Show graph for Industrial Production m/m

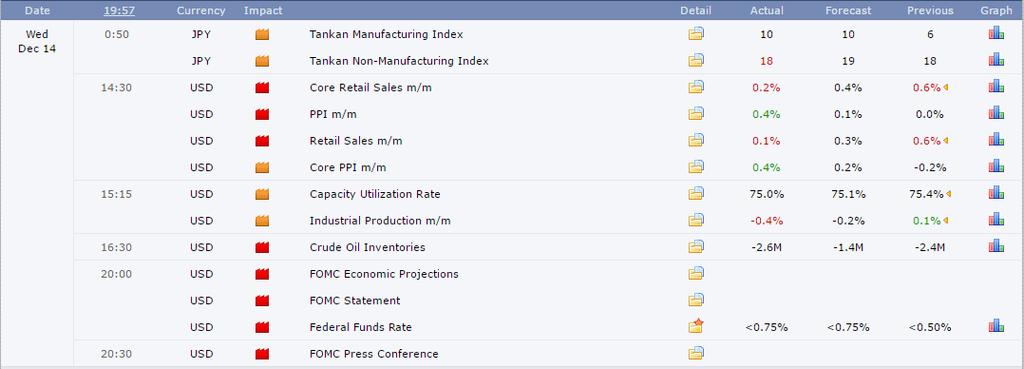[995, 219]
